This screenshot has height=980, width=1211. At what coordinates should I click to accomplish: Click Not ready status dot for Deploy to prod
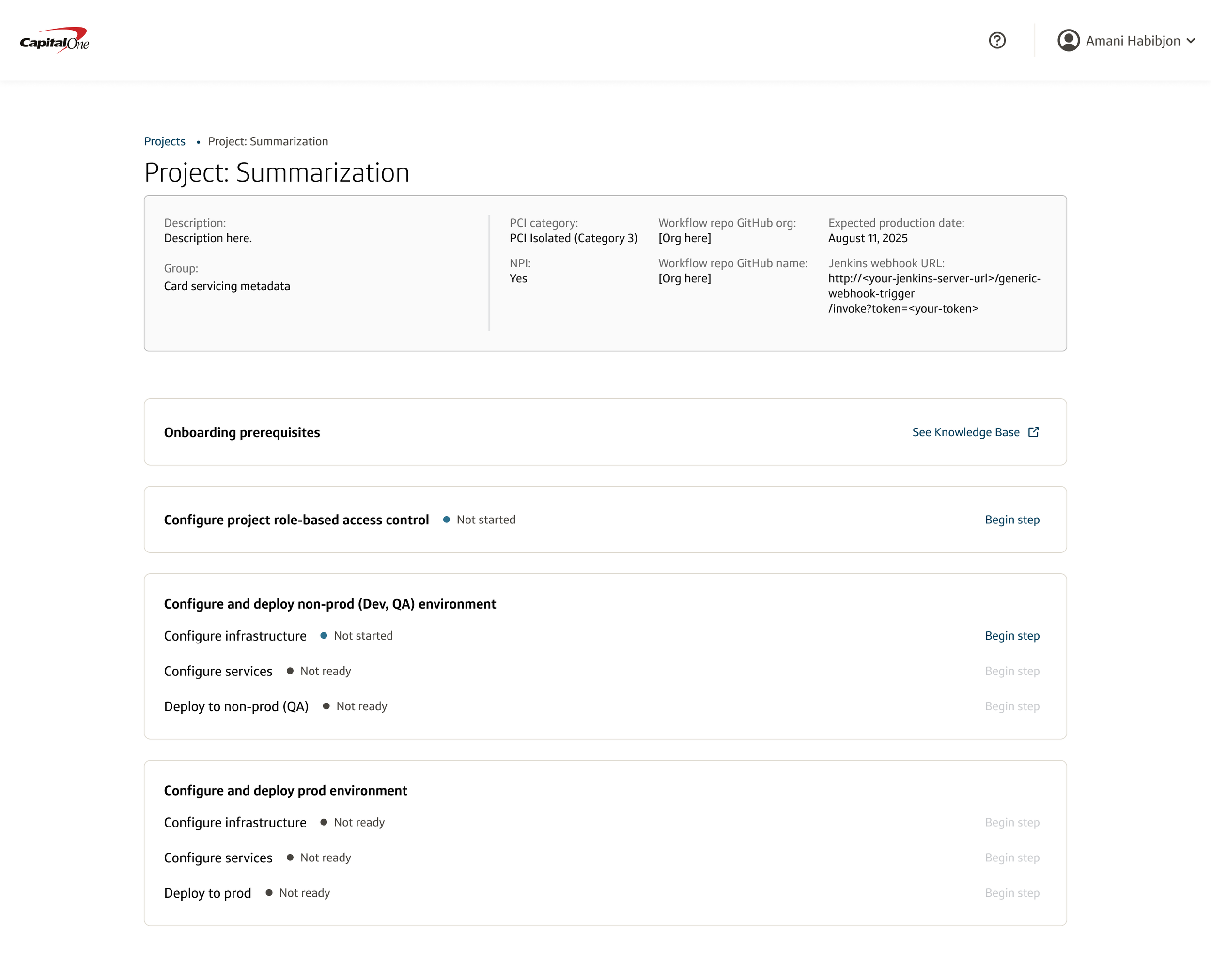click(x=269, y=892)
